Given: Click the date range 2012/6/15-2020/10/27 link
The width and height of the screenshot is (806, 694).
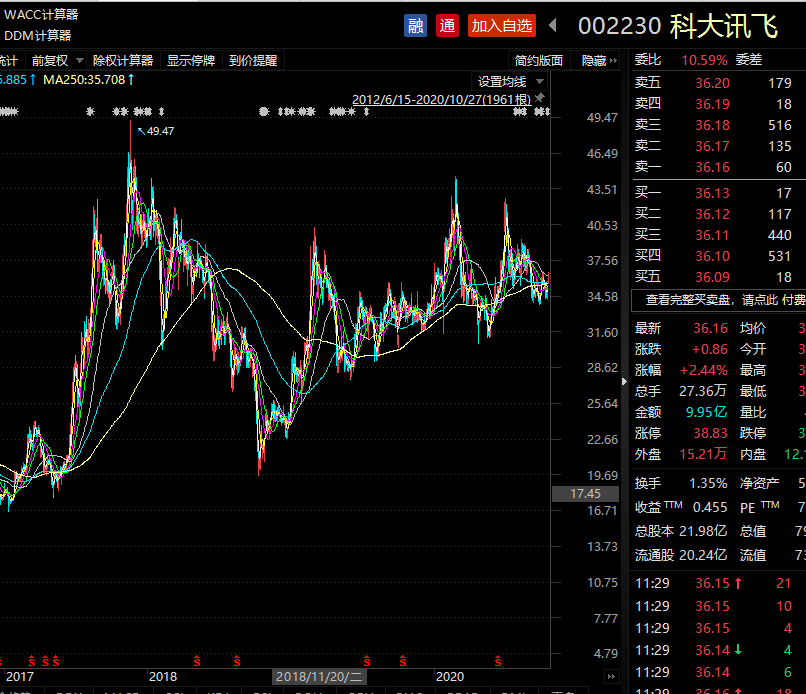Looking at the screenshot, I should click(x=442, y=99).
